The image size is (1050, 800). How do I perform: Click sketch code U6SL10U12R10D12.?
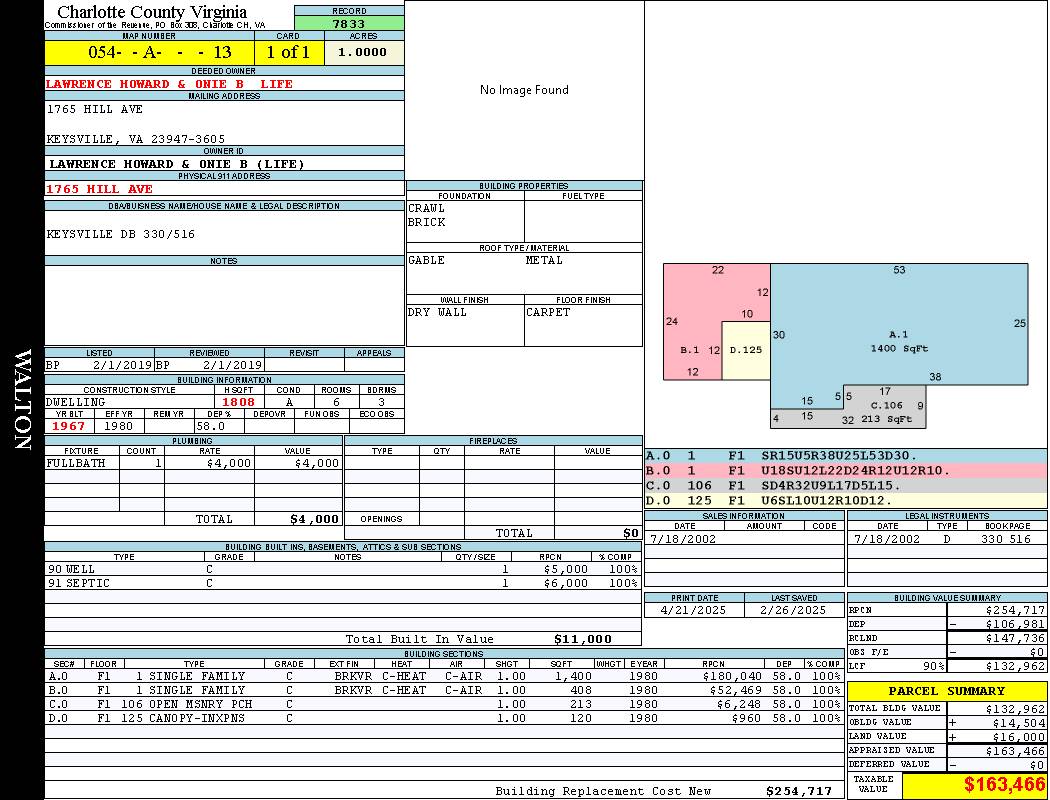[827, 501]
